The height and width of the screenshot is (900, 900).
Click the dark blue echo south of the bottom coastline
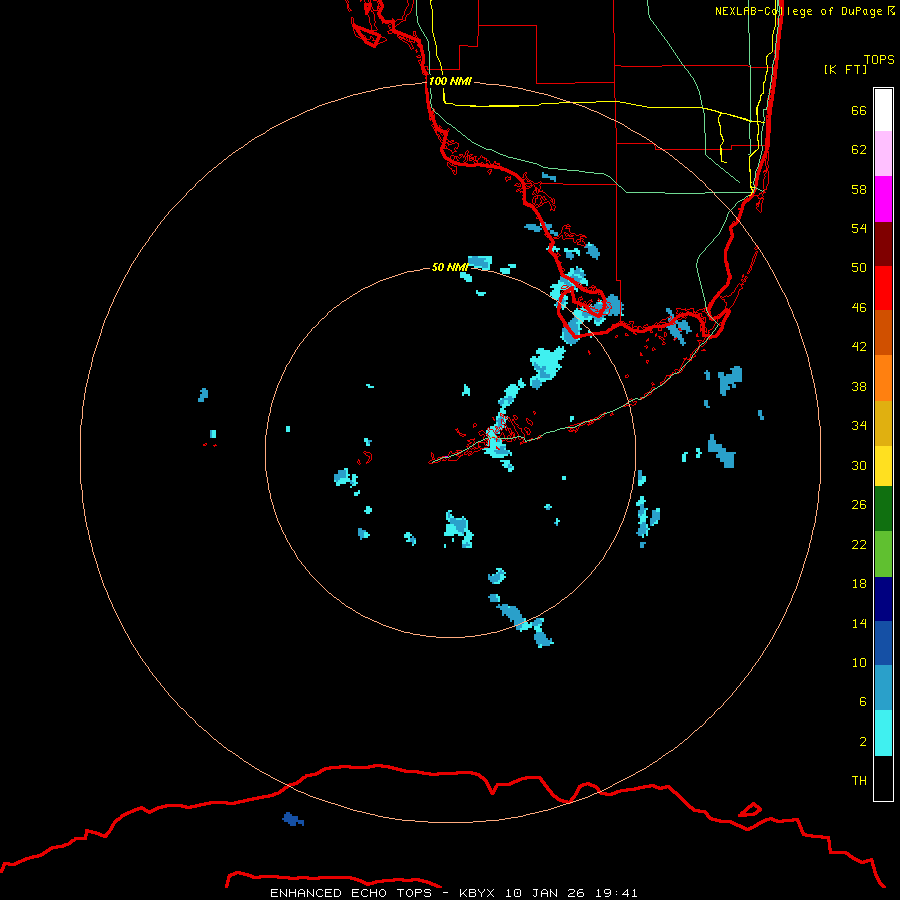point(293,819)
